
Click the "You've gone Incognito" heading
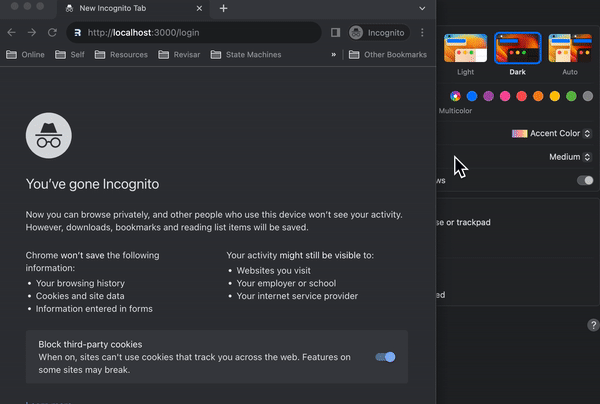92,184
